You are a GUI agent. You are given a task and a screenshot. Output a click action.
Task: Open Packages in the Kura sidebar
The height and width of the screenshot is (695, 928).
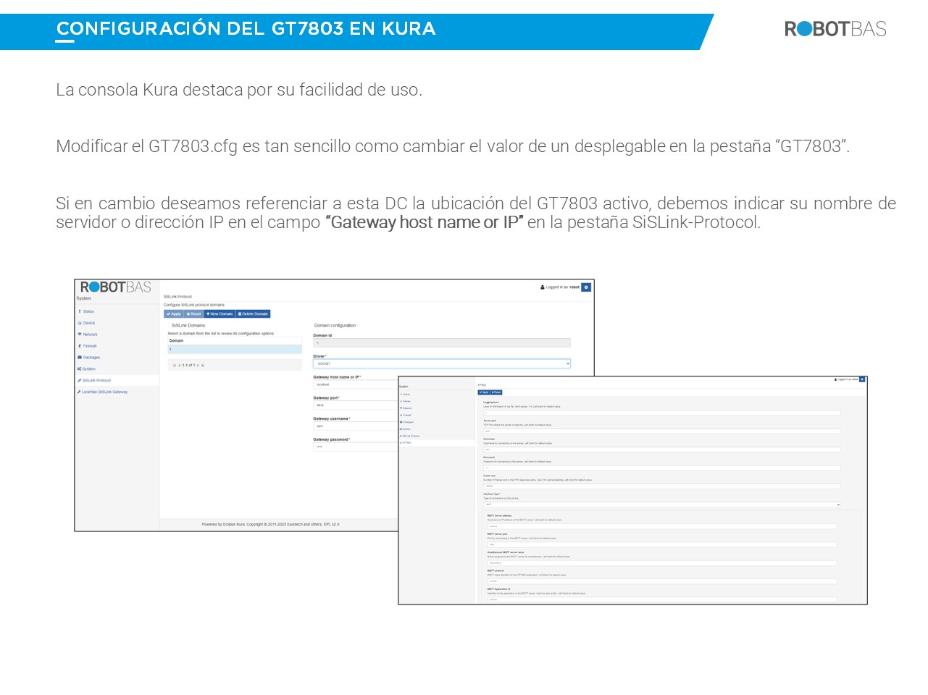coord(89,358)
